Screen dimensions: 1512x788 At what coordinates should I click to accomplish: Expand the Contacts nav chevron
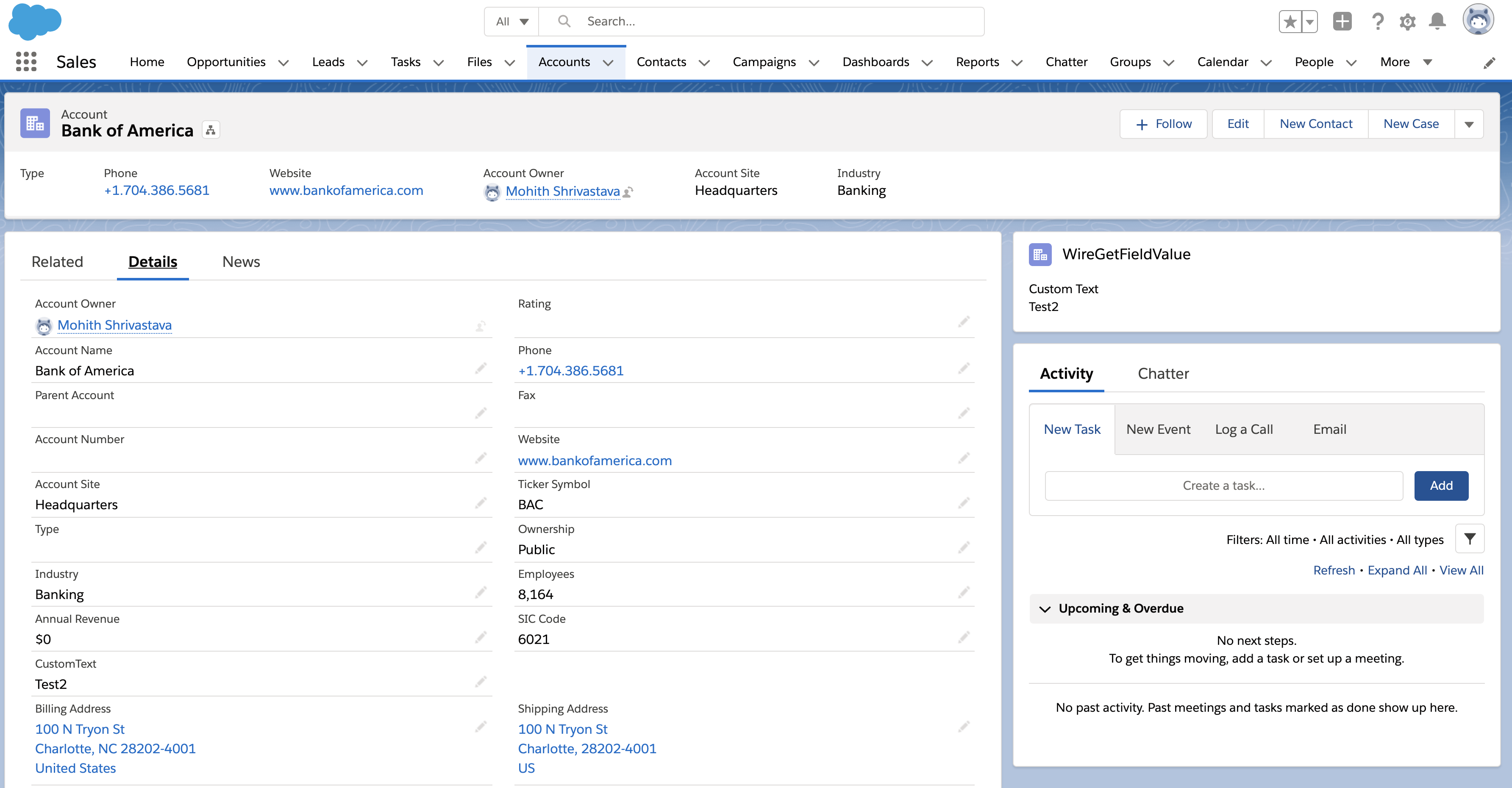point(704,63)
